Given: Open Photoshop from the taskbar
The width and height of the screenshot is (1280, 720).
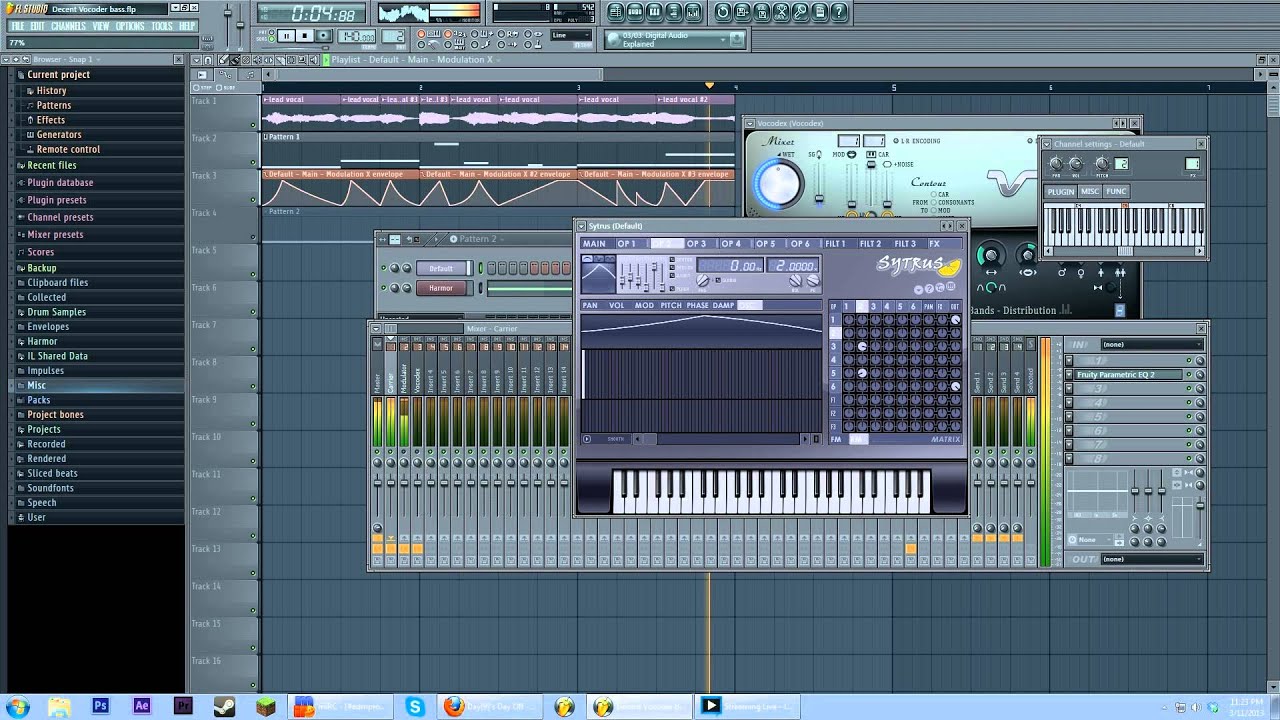Looking at the screenshot, I should tap(100, 706).
